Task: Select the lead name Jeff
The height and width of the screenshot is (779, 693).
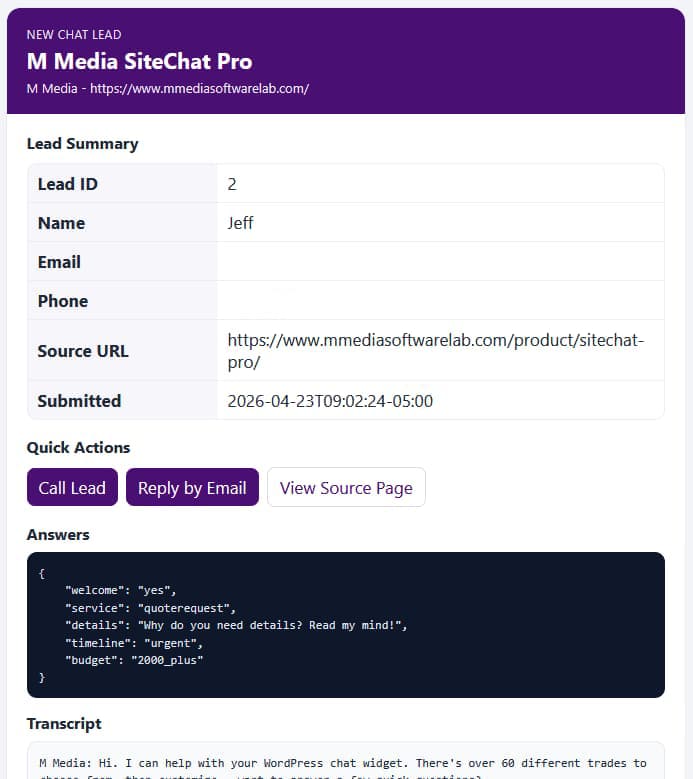Action: click(240, 223)
